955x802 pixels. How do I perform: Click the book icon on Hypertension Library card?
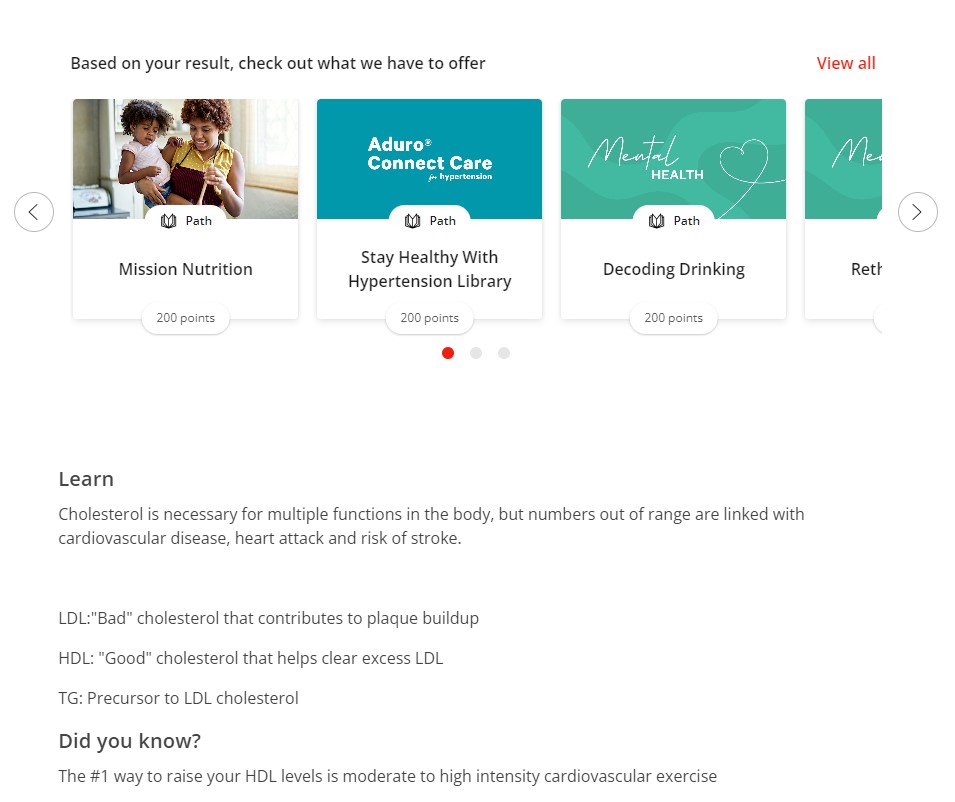[412, 221]
